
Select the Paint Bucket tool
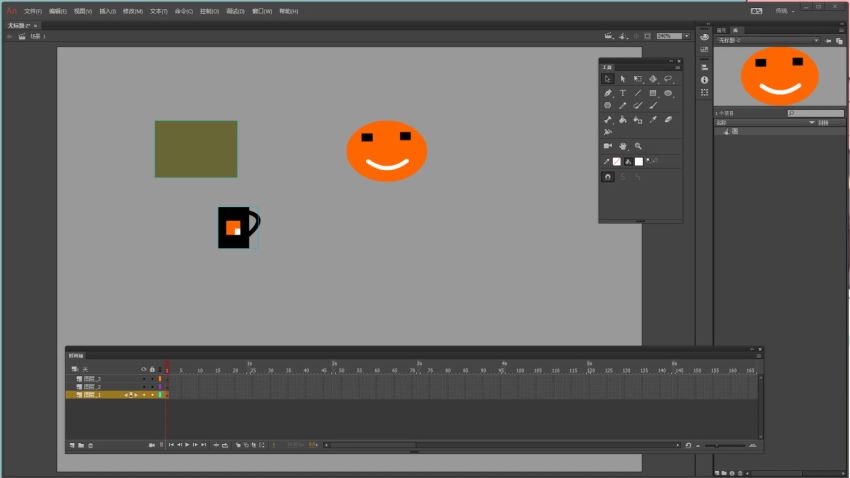pyautogui.click(x=622, y=119)
